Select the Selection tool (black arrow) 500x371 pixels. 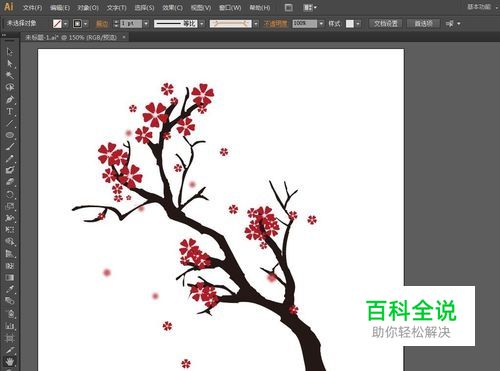(x=9, y=52)
